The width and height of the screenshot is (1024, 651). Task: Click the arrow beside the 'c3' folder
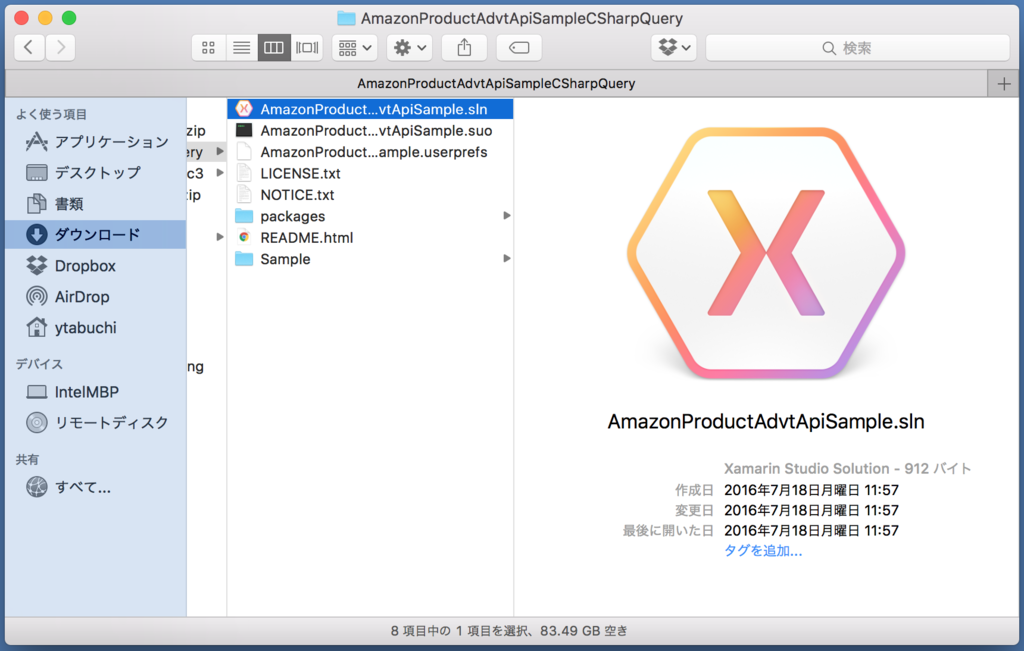tap(220, 173)
